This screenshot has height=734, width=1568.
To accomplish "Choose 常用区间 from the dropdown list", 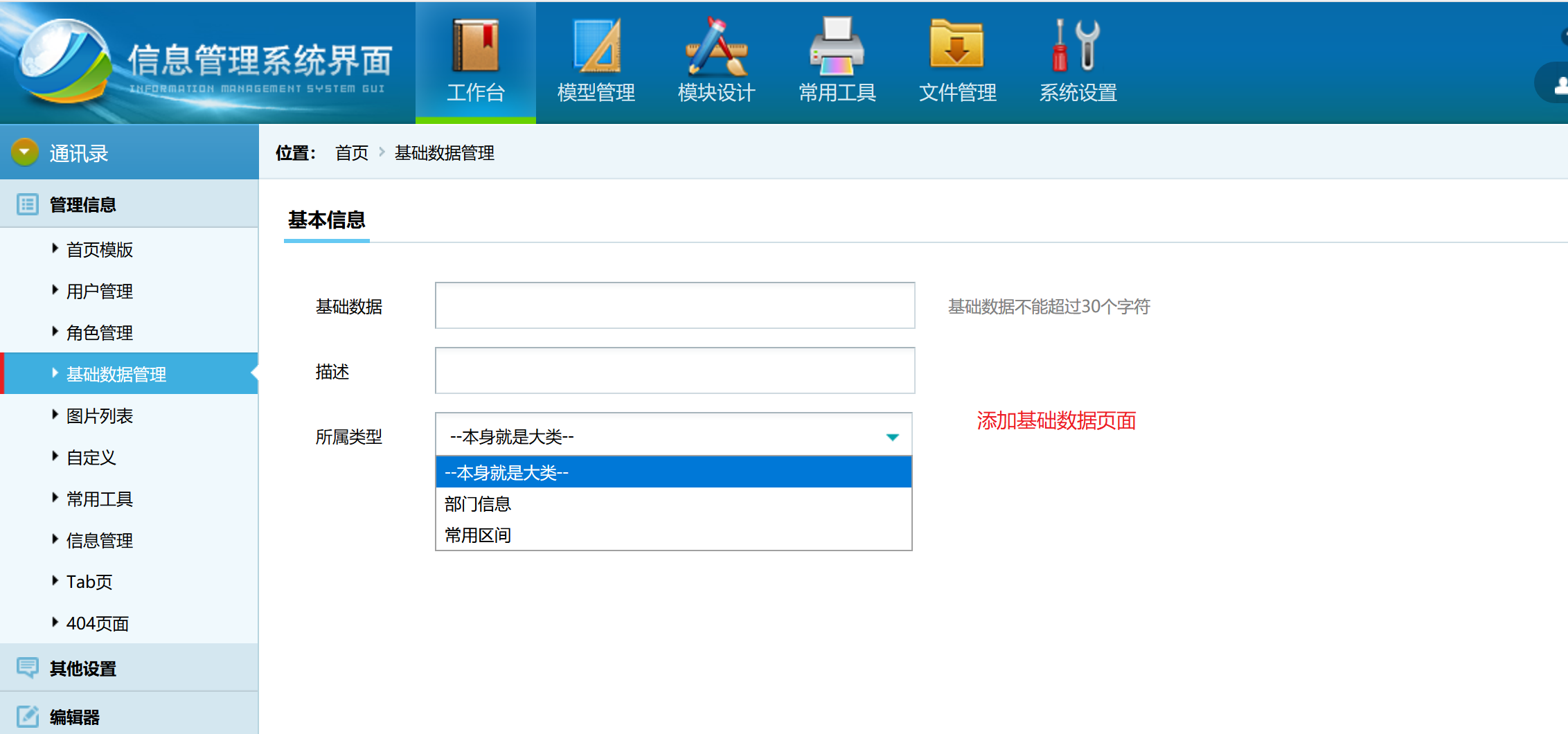I will pos(674,535).
